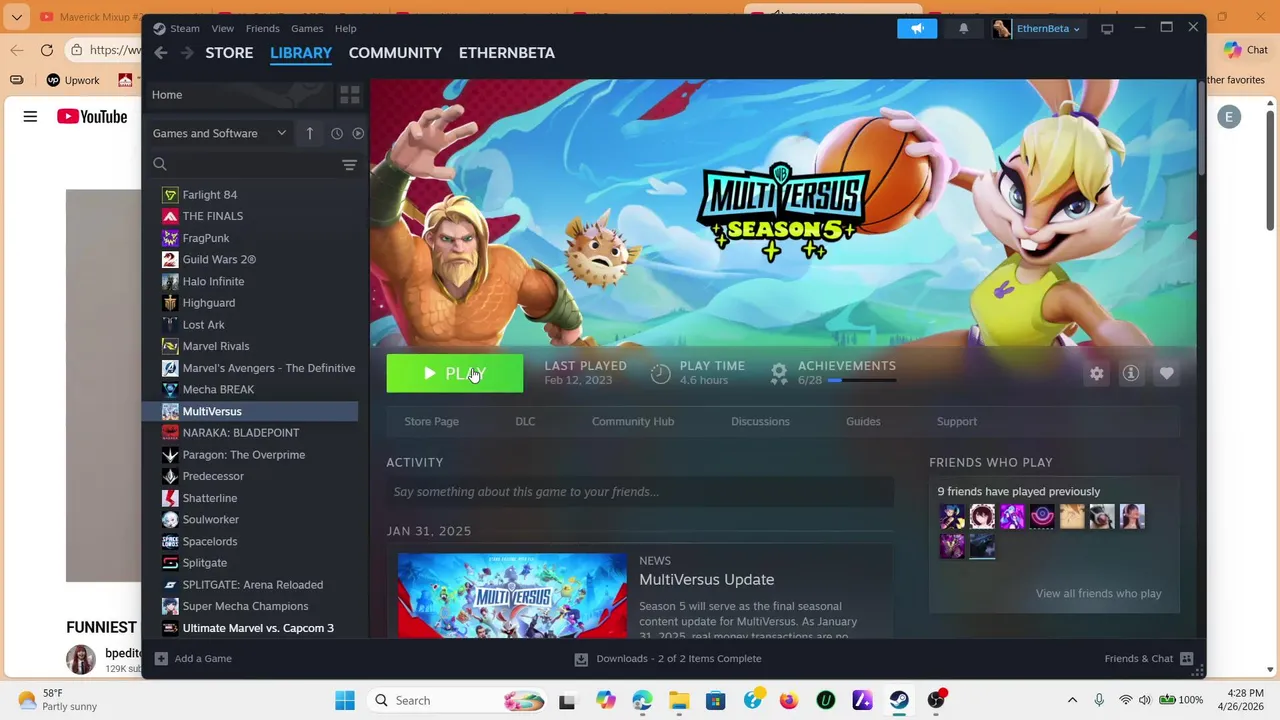Select Marvel Rivals in the library list
Image resolution: width=1280 pixels, height=720 pixels.
(x=216, y=346)
